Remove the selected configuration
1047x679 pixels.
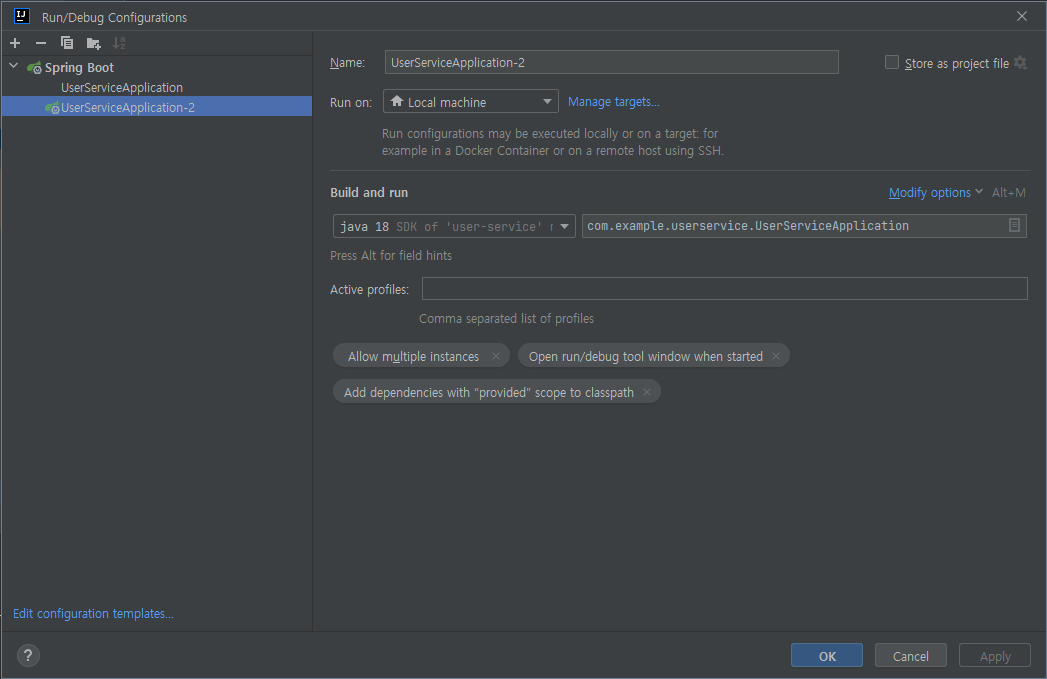(x=41, y=43)
